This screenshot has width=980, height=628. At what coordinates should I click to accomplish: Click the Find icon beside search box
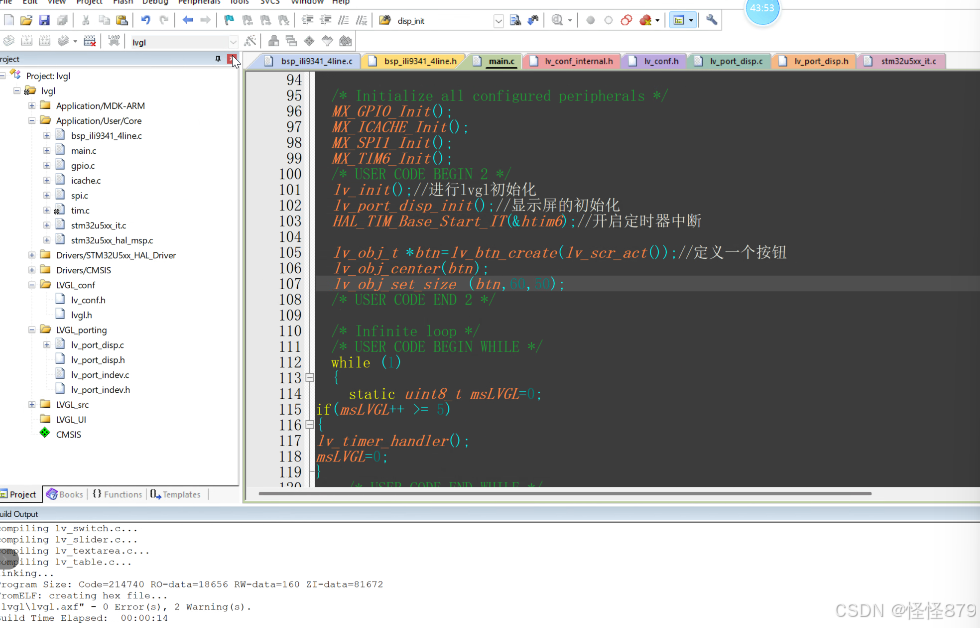tap(516, 21)
